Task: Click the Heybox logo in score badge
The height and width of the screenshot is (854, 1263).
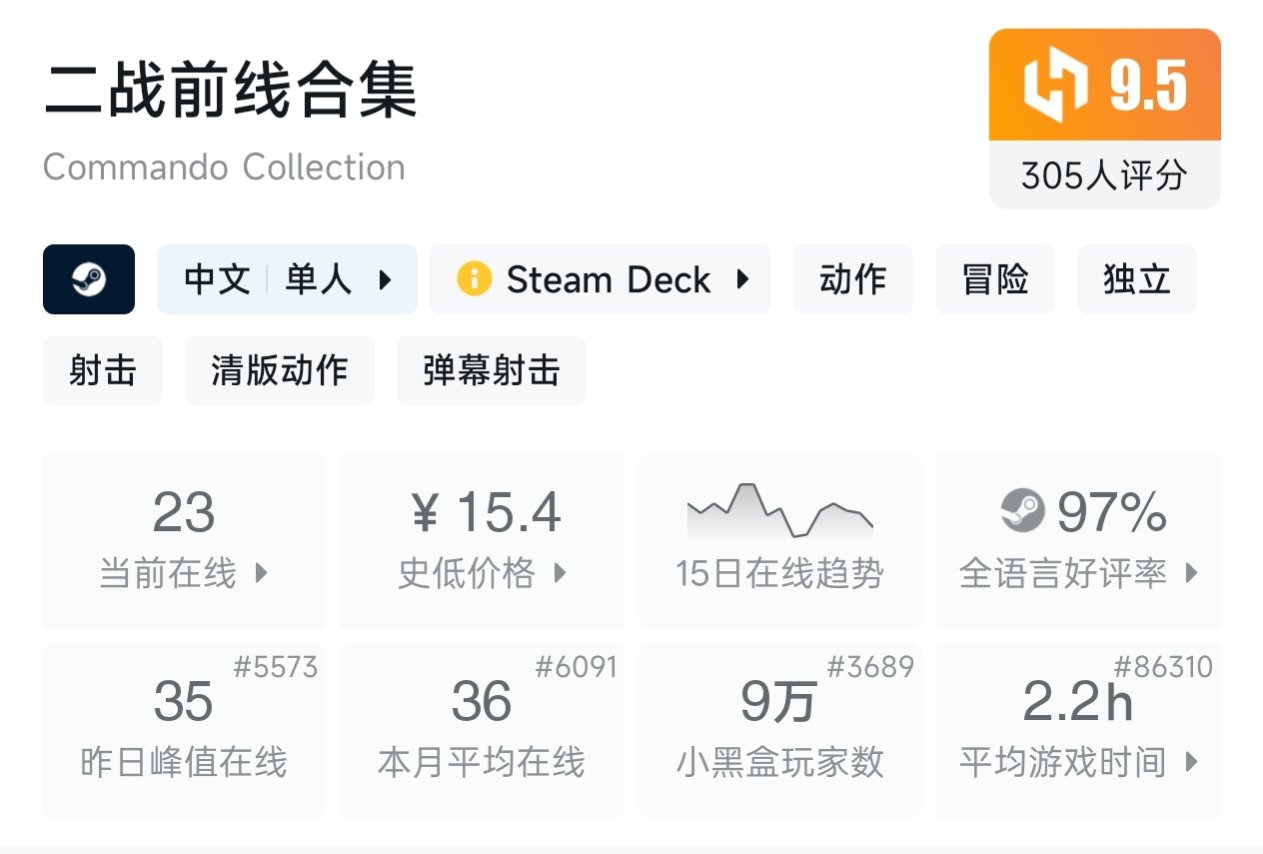Action: 1056,86
